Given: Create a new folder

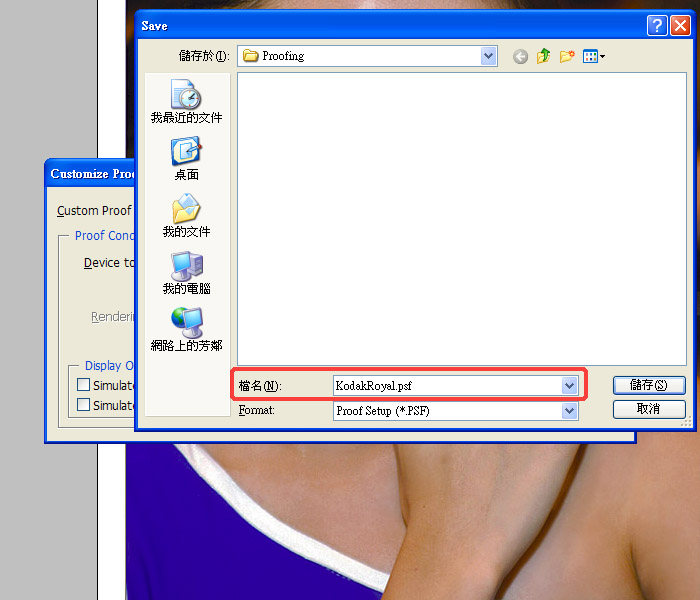Looking at the screenshot, I should click(x=567, y=57).
